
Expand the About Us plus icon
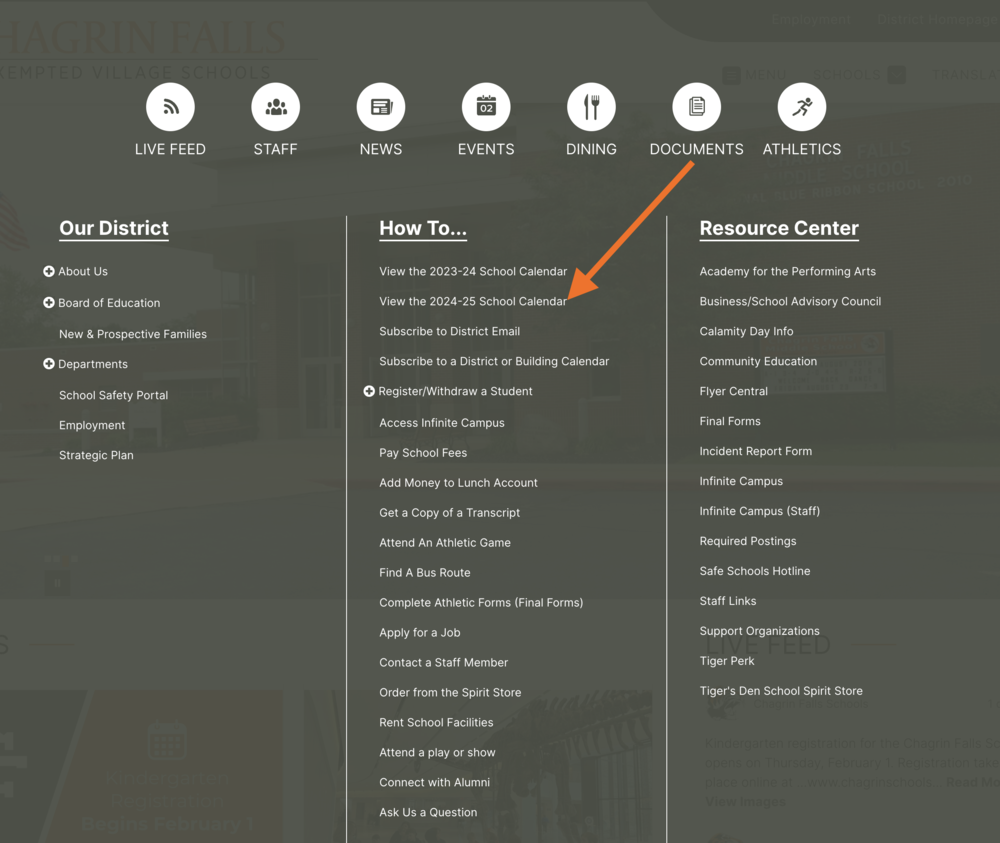[49, 272]
